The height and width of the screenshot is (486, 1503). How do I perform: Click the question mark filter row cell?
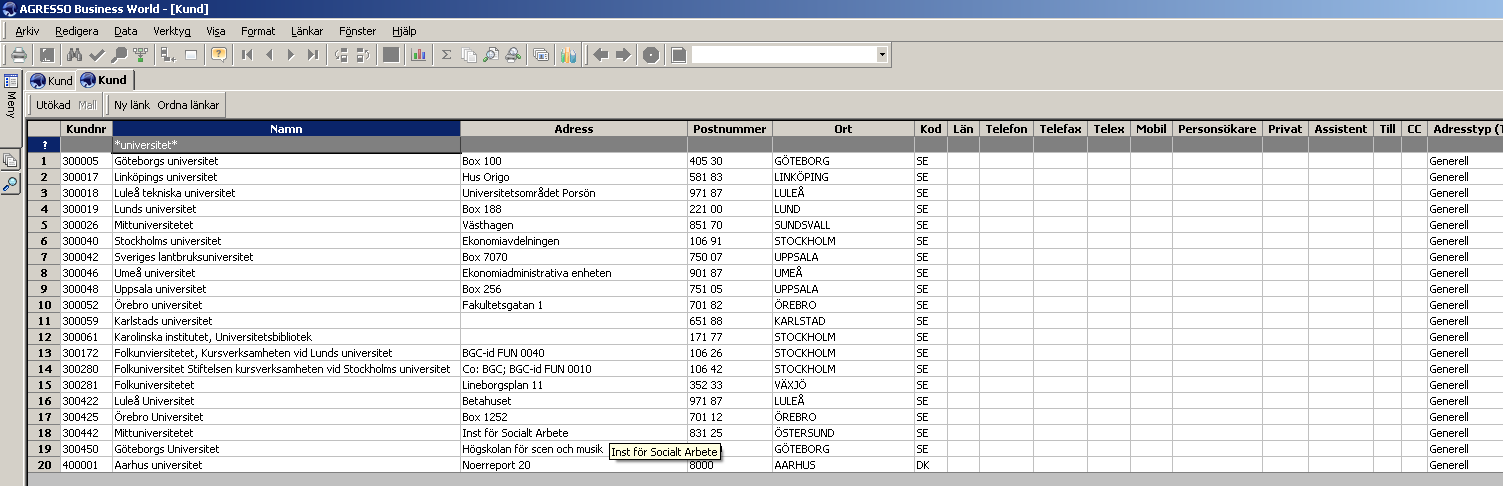coord(44,145)
